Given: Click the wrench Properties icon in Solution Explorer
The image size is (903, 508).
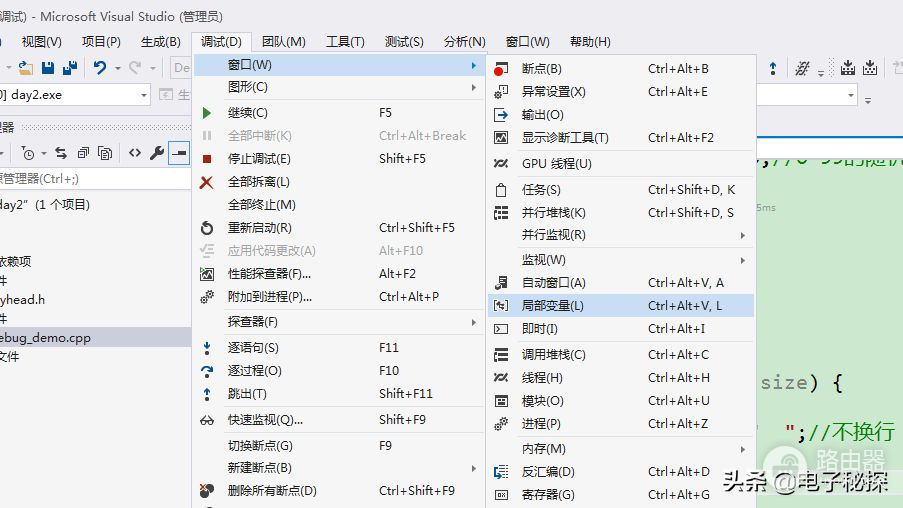Looking at the screenshot, I should tap(157, 153).
